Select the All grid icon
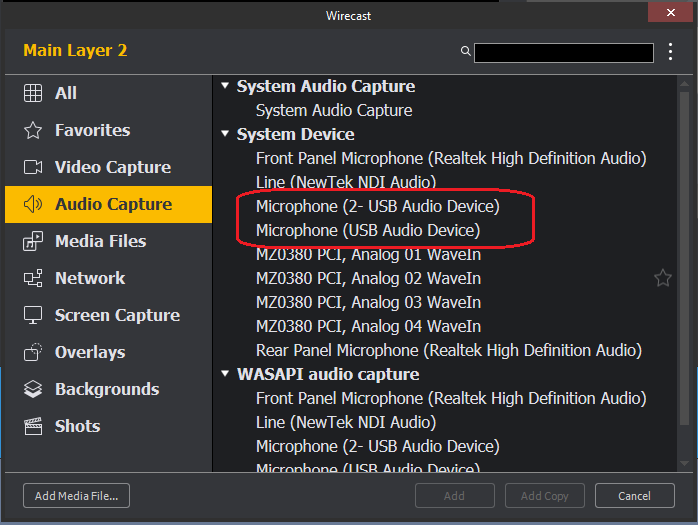698x525 pixels. tap(33, 93)
